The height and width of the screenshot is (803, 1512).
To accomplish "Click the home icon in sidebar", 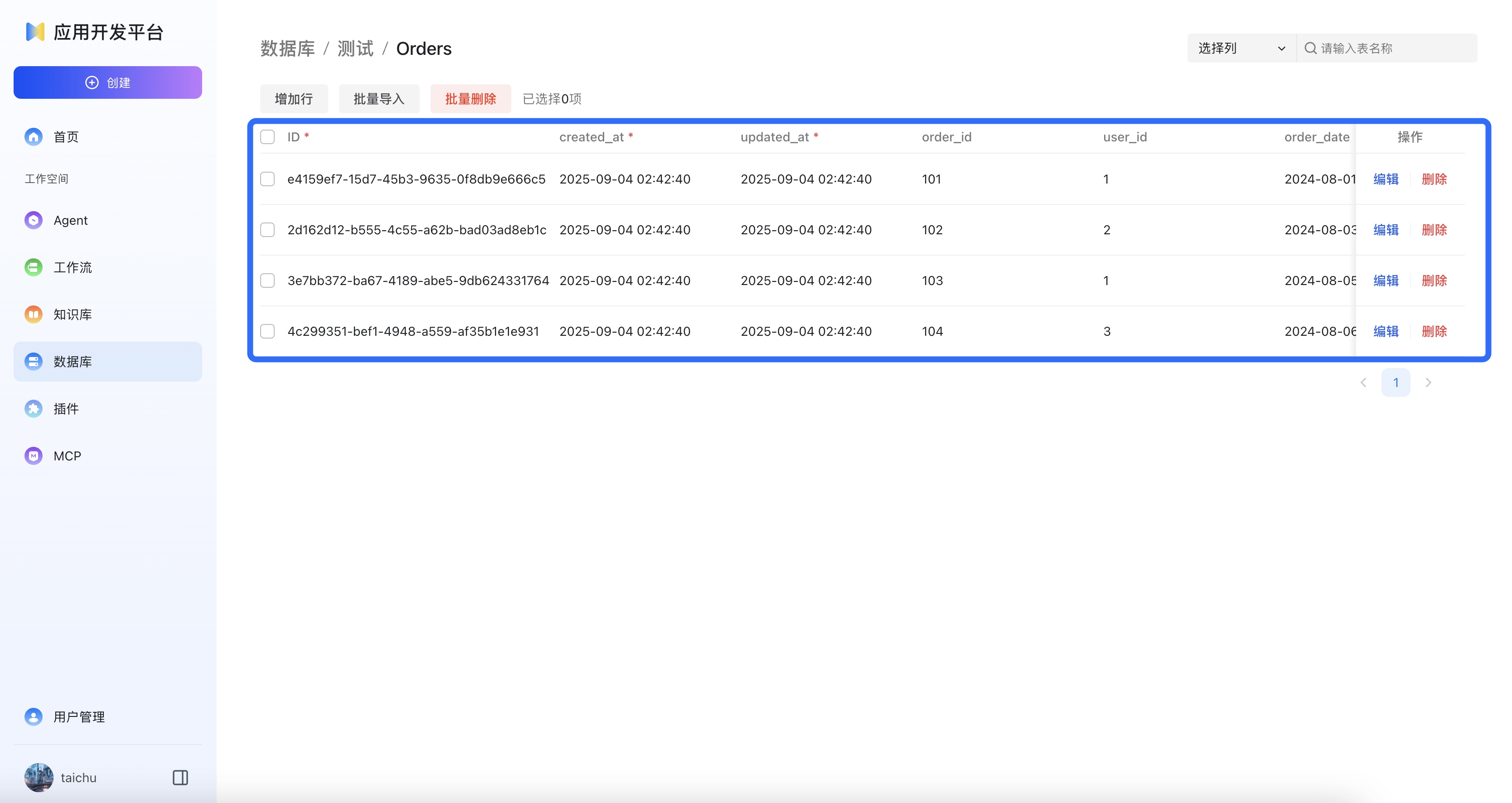I will [x=34, y=137].
